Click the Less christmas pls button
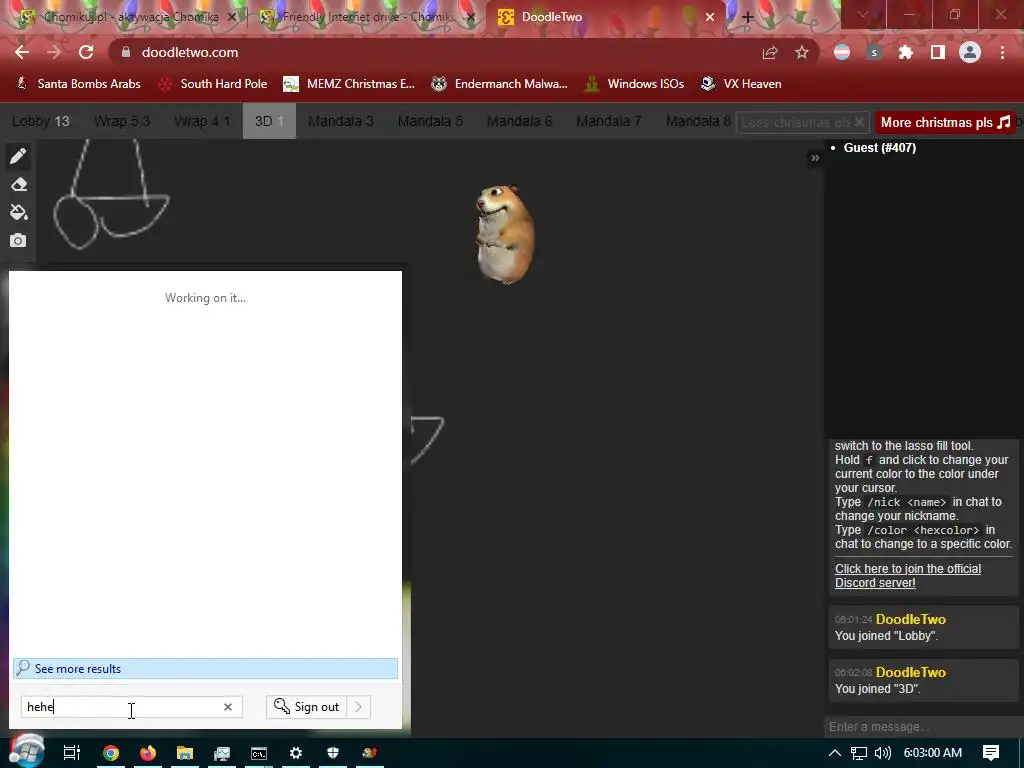The height and width of the screenshot is (768, 1024). tap(803, 122)
